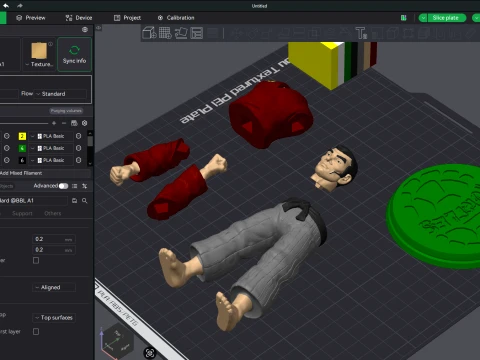This screenshot has width=480, height=360.
Task: Click the first 0.2 layer height field
Action: coord(54,239)
